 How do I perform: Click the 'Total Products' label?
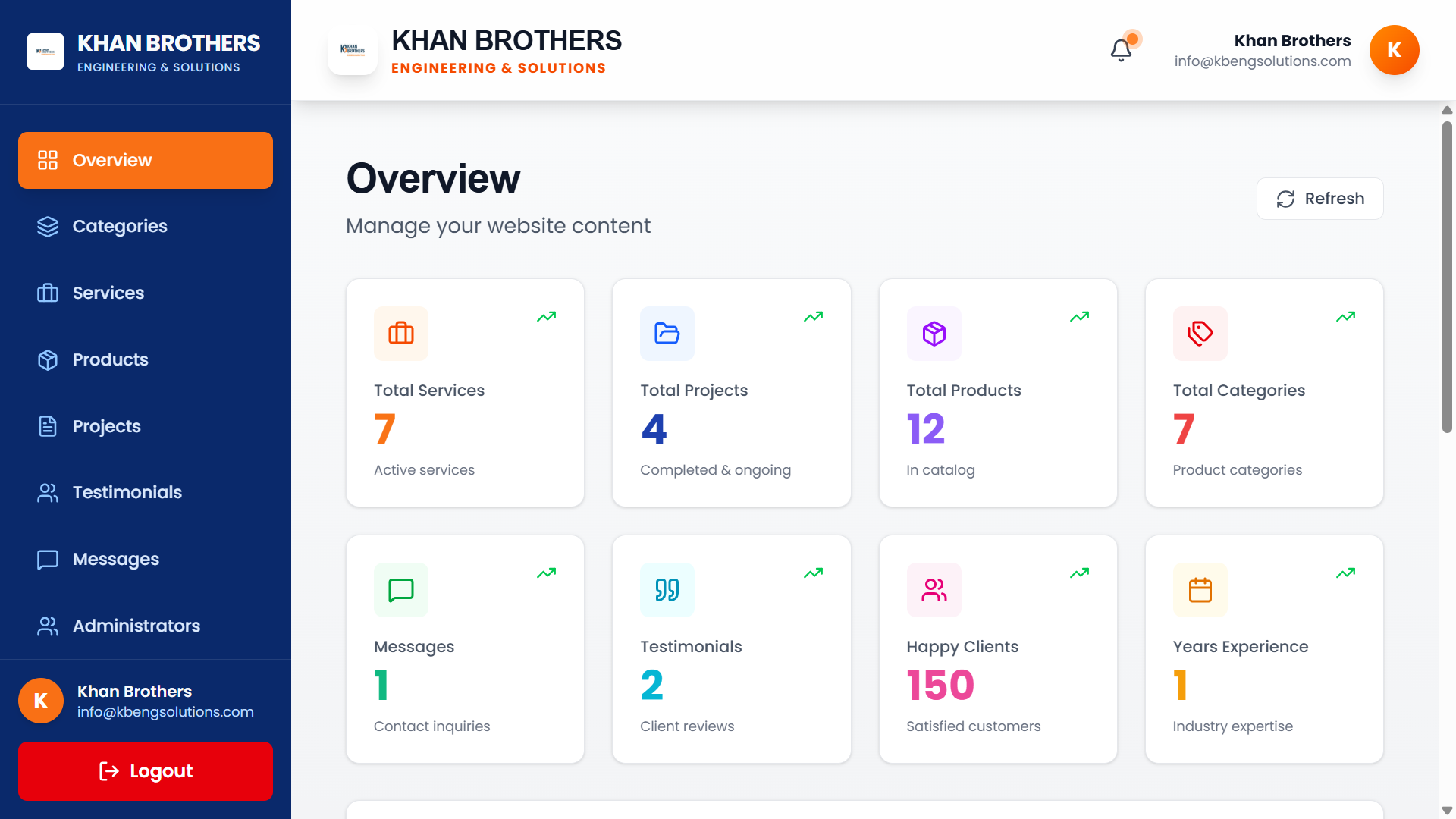tap(964, 391)
